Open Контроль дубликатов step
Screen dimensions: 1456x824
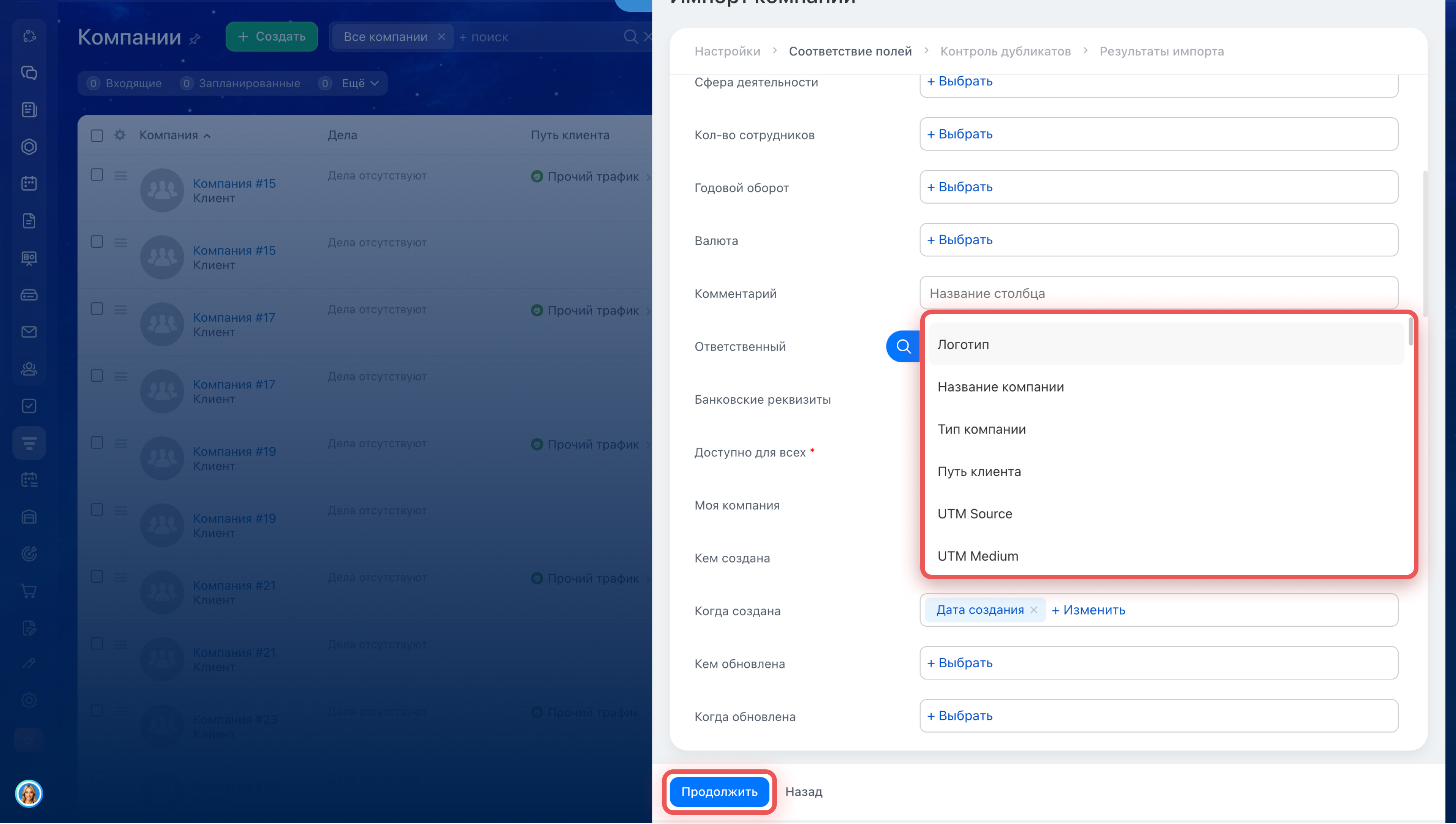pos(1005,52)
